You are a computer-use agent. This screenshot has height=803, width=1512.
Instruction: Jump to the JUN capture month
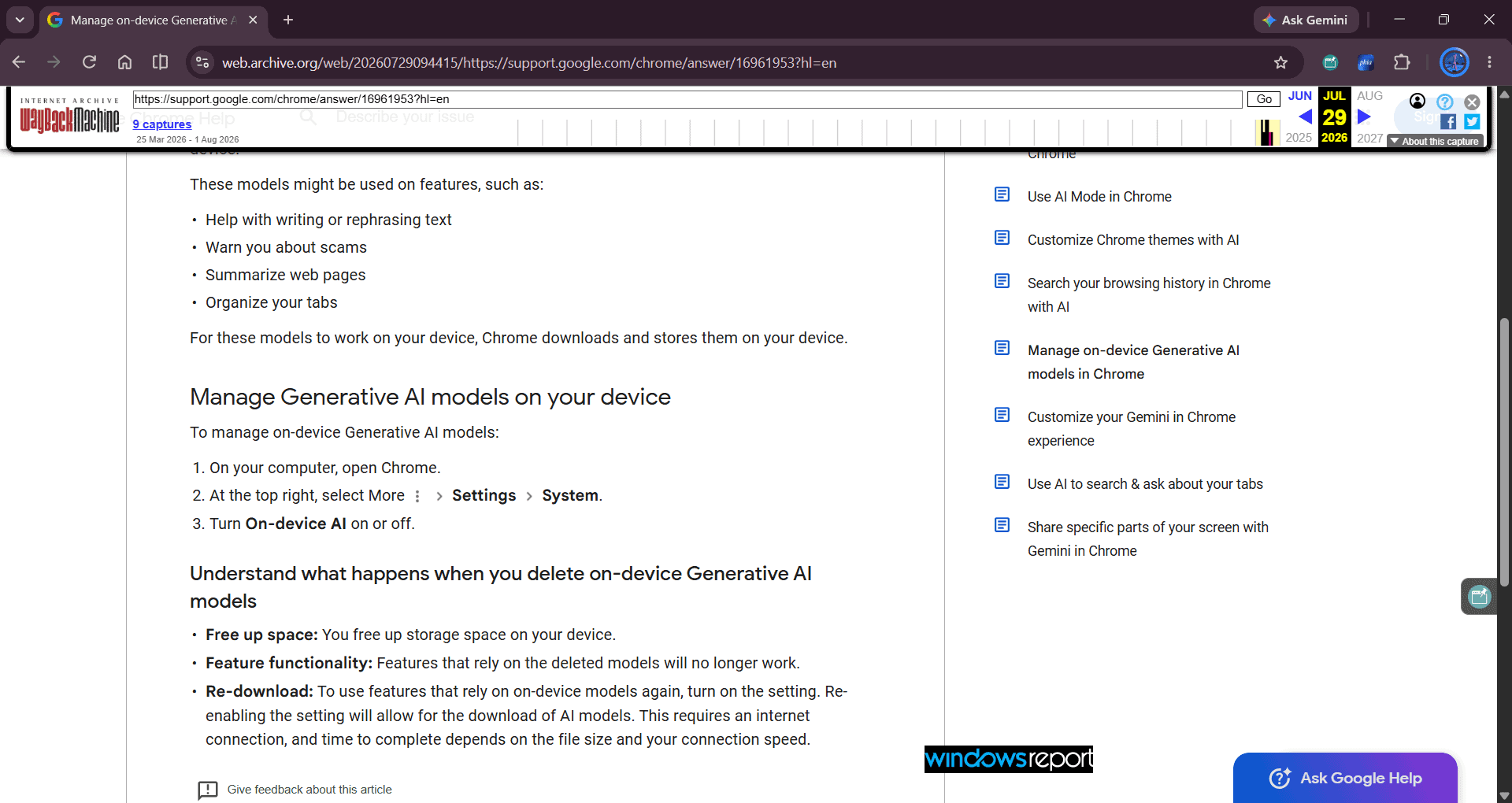1300,96
